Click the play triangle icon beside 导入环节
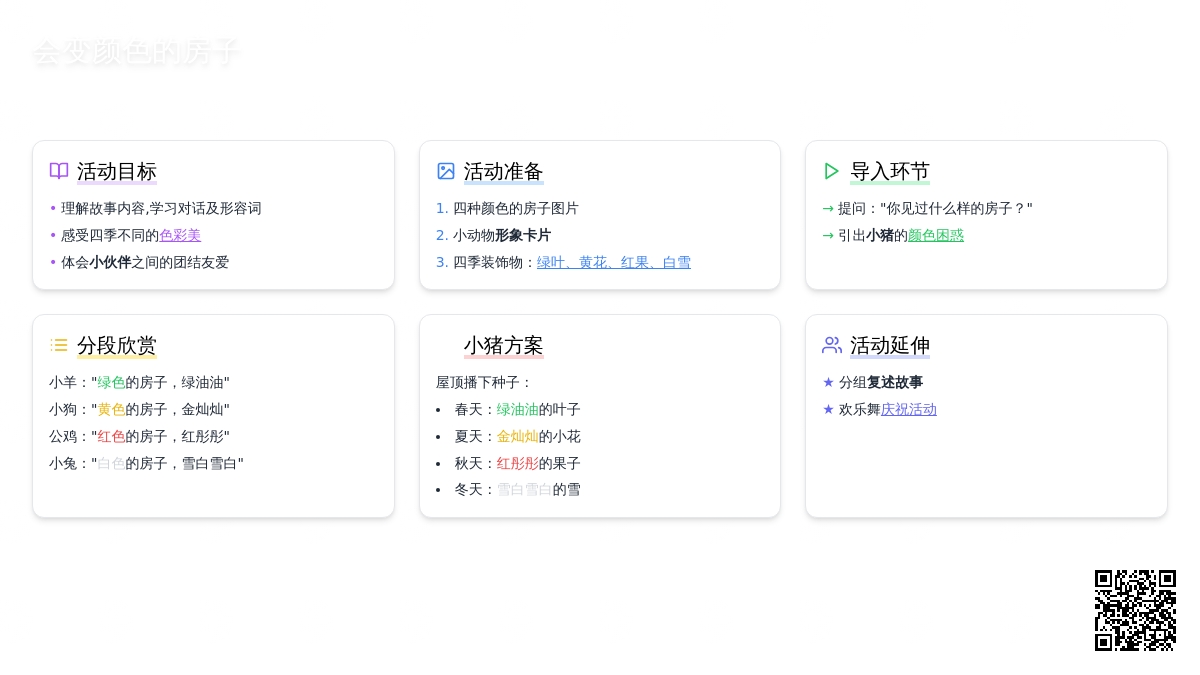The height and width of the screenshot is (675, 1200). (x=832, y=171)
